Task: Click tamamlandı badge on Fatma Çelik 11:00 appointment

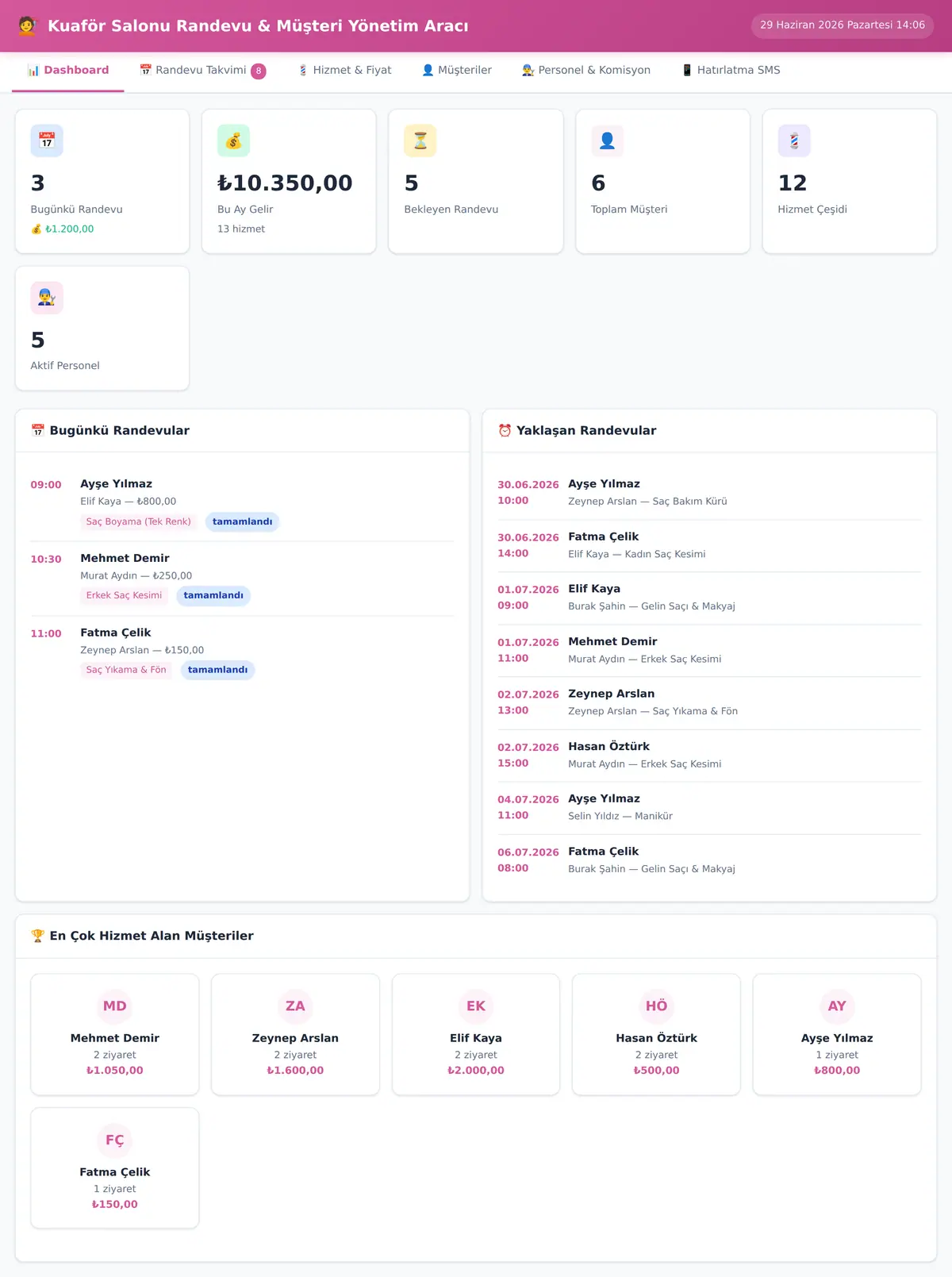Action: pyautogui.click(x=218, y=670)
